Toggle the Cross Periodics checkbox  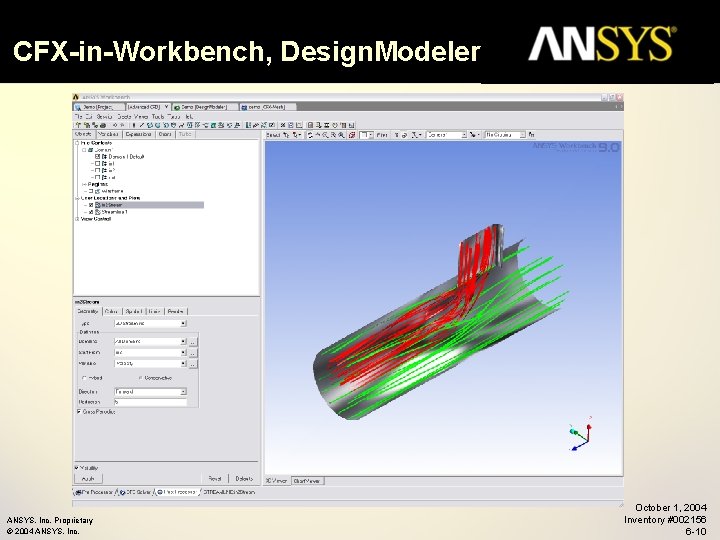(79, 412)
